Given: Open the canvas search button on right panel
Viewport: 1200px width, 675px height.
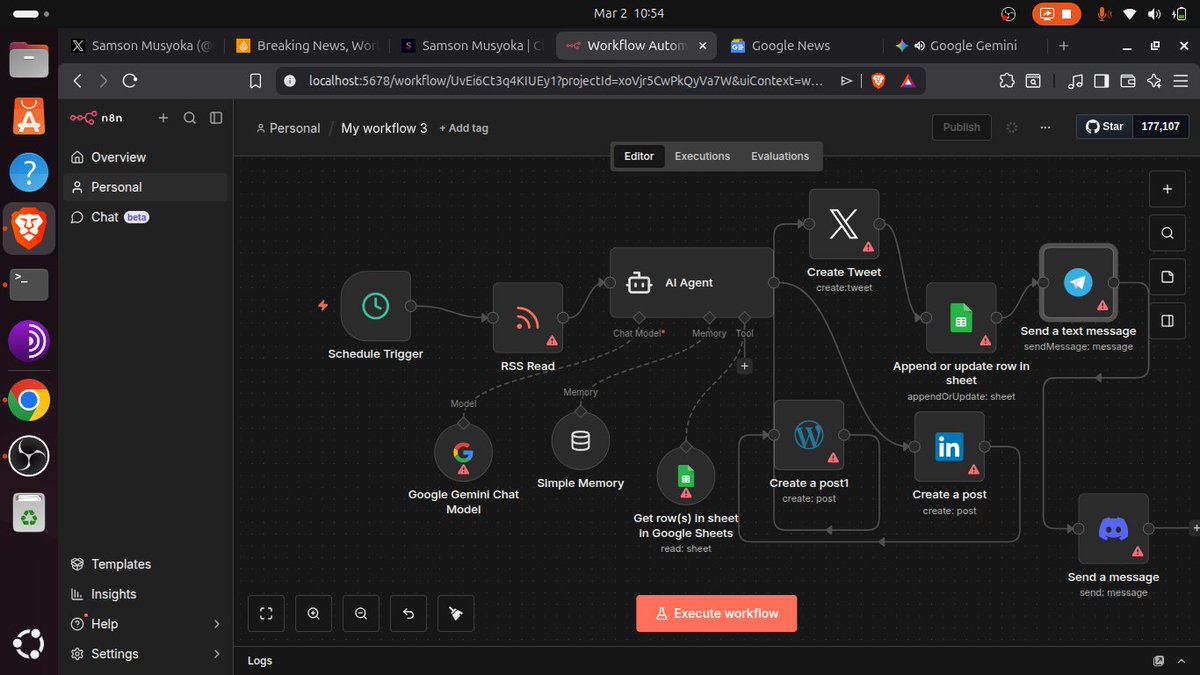Looking at the screenshot, I should click(x=1167, y=233).
